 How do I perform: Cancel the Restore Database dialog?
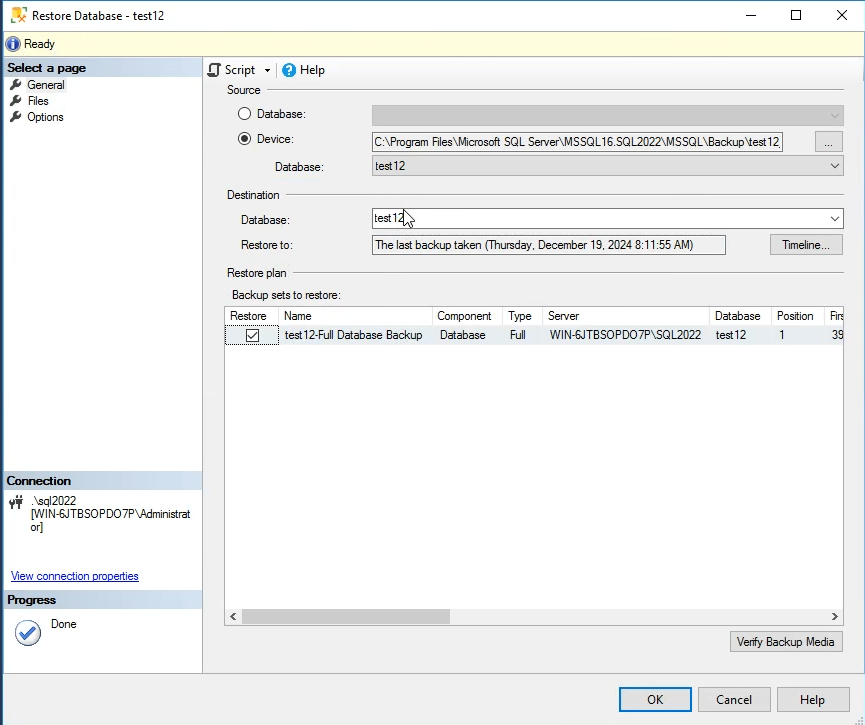[734, 700]
